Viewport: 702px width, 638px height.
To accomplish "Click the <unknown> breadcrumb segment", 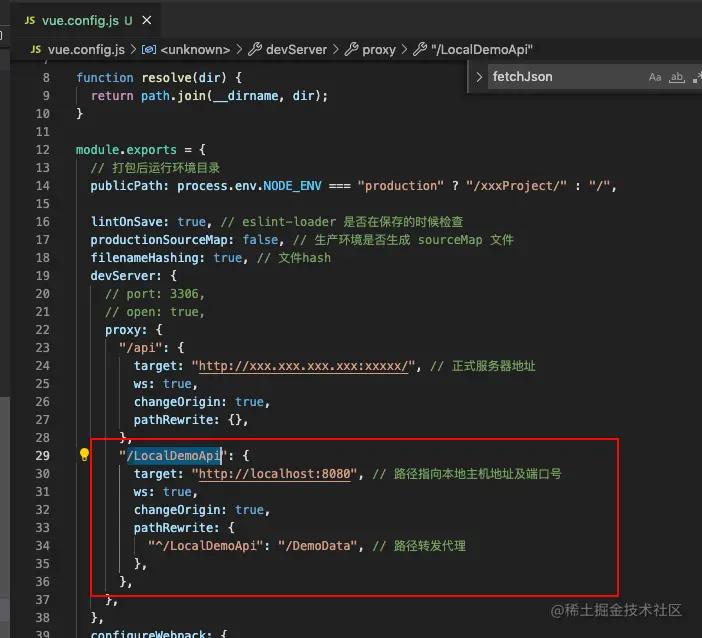I will tap(195, 49).
